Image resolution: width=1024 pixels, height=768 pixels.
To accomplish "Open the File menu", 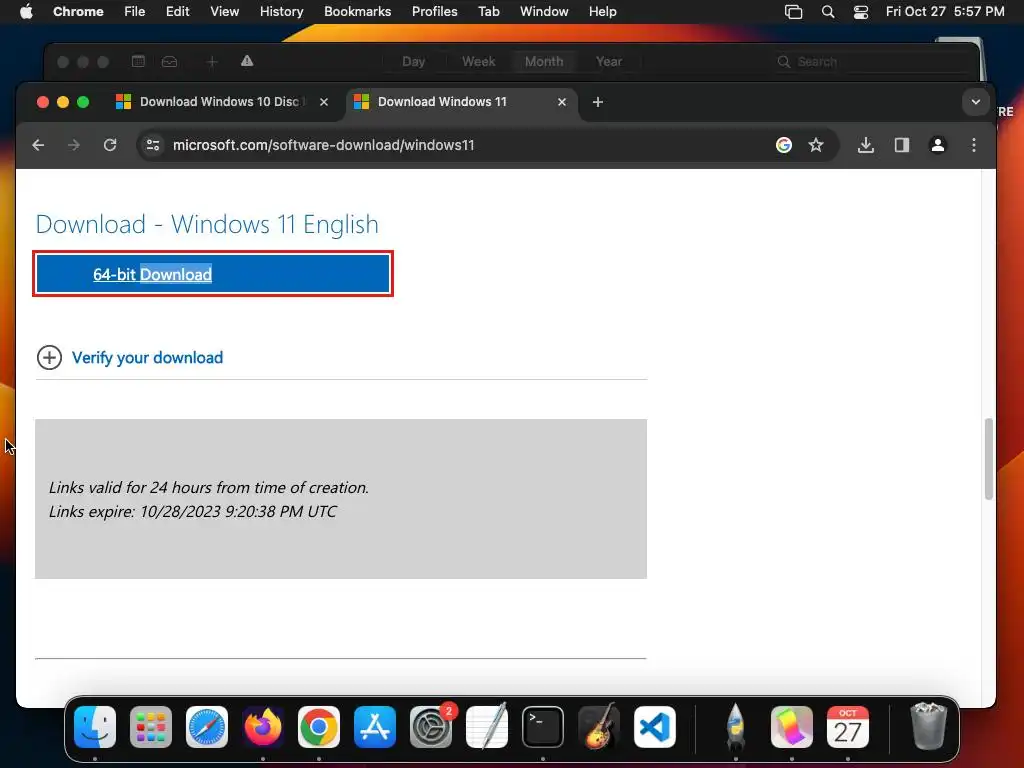I will coord(135,12).
